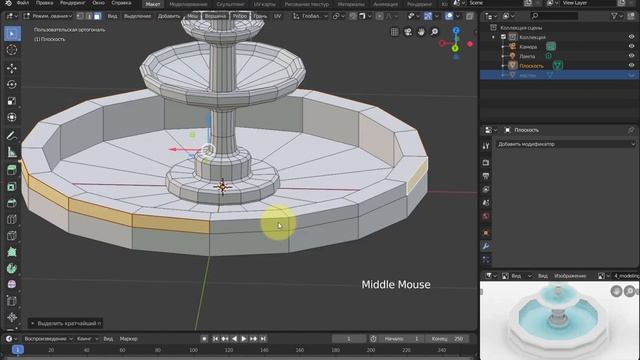The image size is (640, 360).
Task: Hide the Плоскость object with eye icon
Action: 631,65
